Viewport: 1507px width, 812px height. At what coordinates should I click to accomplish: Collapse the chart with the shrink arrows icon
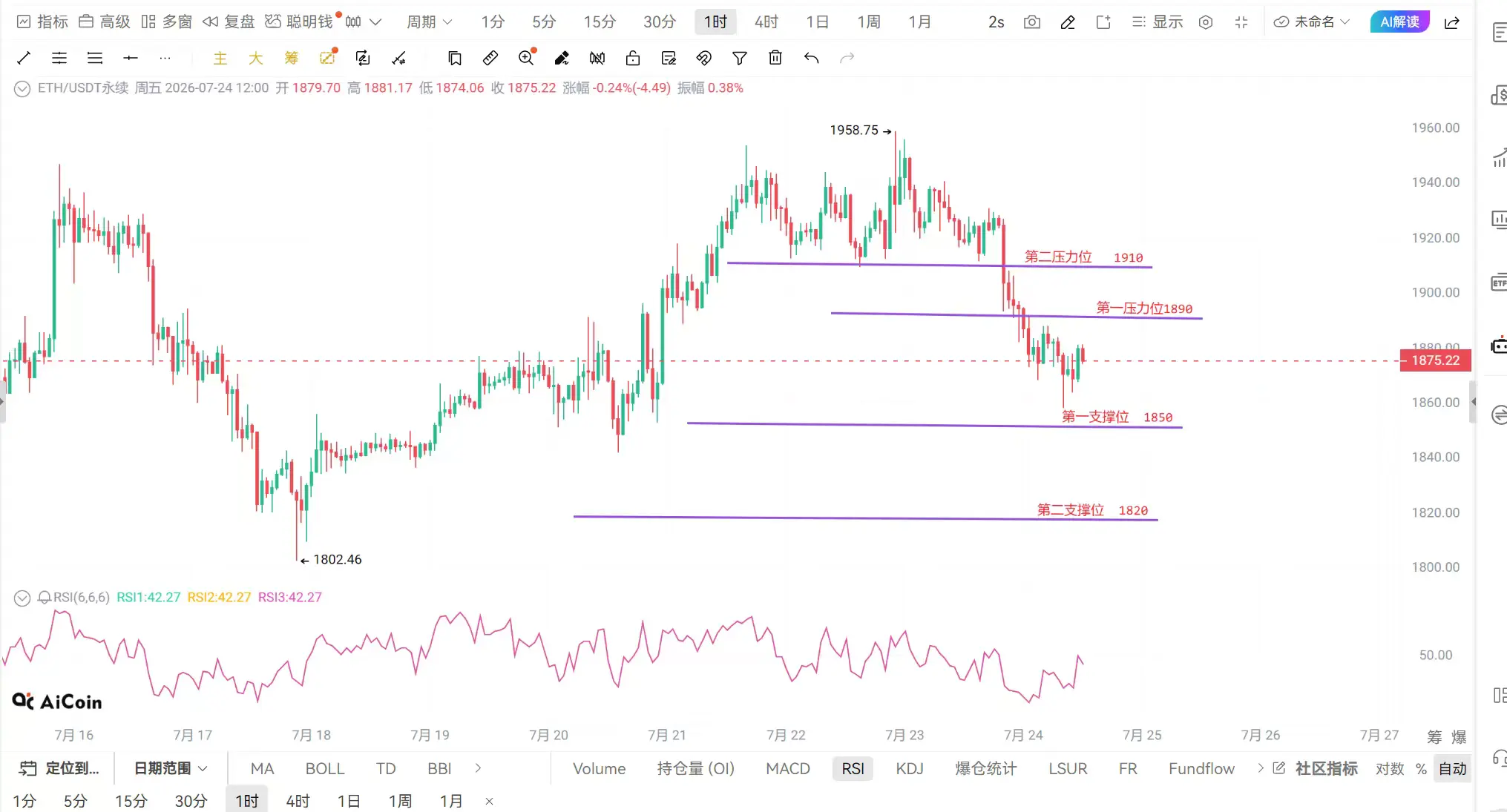click(1241, 22)
